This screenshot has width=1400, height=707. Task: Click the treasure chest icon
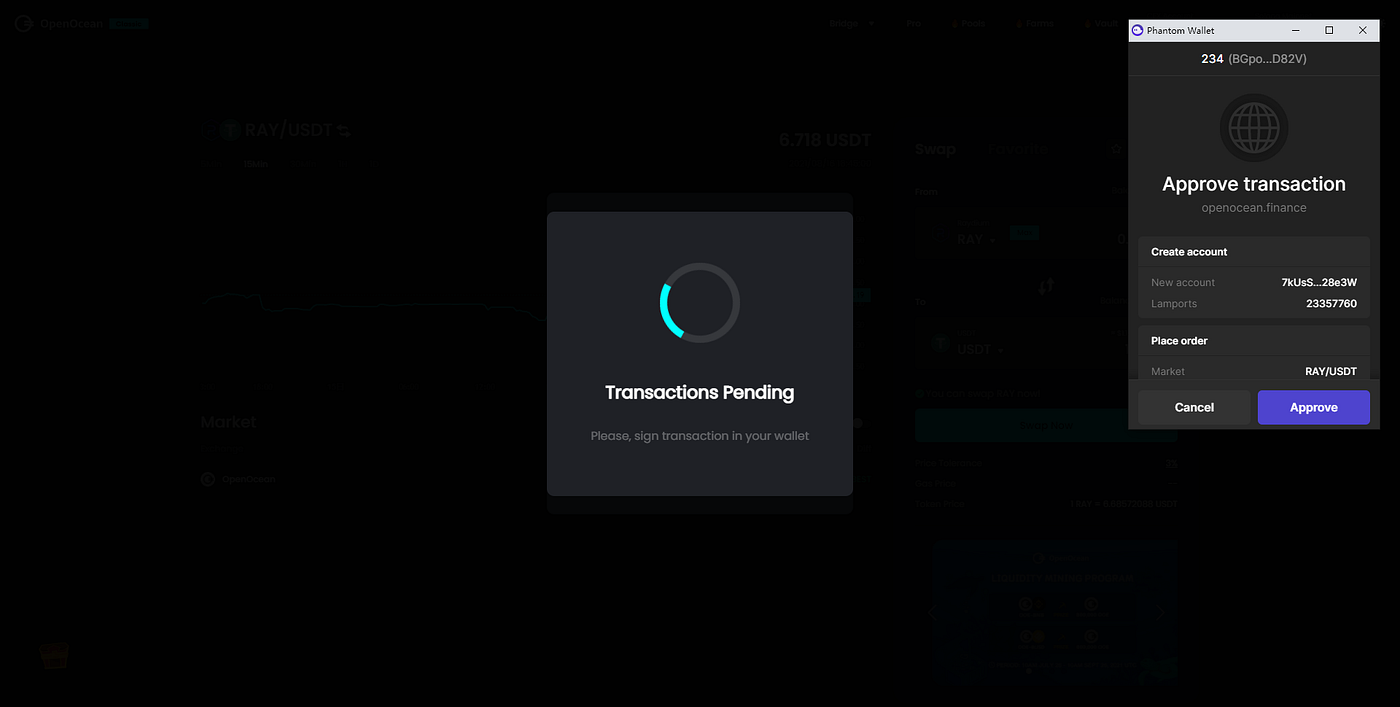tap(54, 655)
